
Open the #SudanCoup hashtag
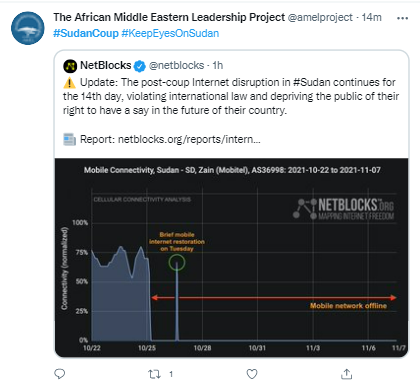coord(86,33)
